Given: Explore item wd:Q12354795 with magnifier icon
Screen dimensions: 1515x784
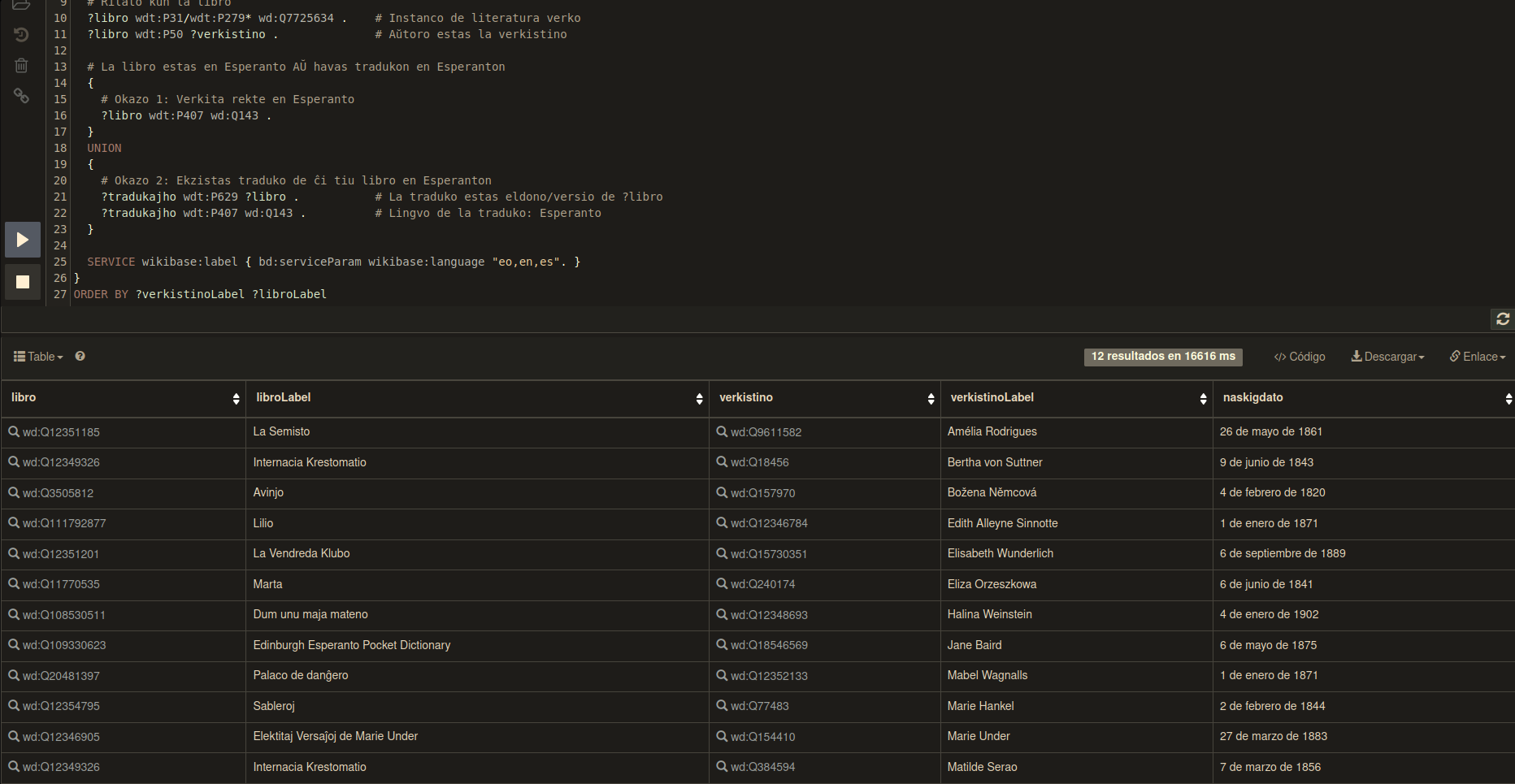Looking at the screenshot, I should coord(14,706).
